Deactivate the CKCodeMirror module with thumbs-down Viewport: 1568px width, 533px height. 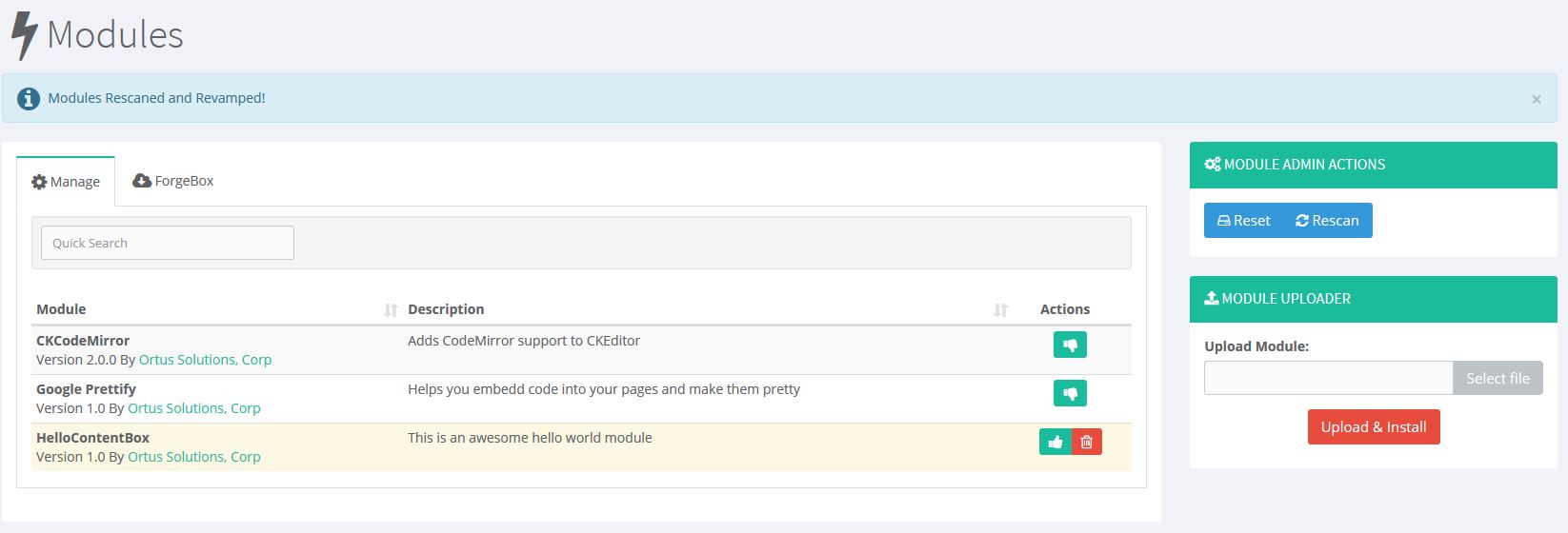point(1070,345)
